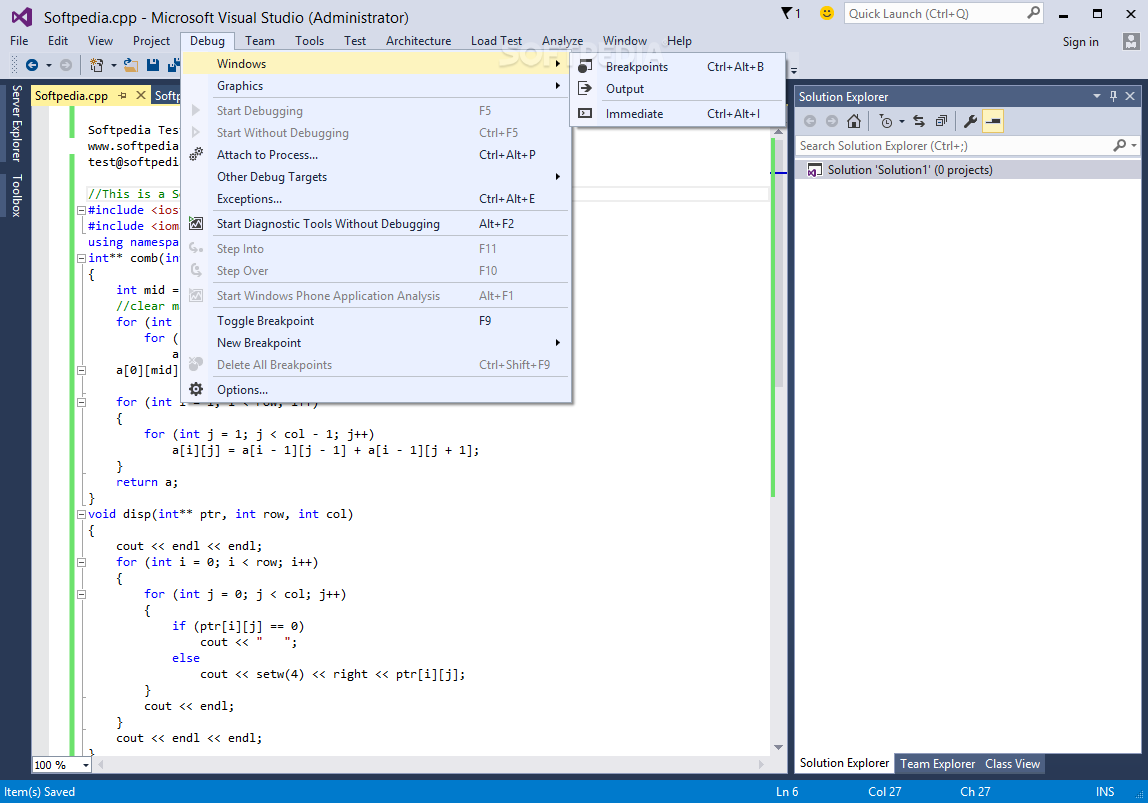The height and width of the screenshot is (803, 1148).
Task: Click the Forward arrow in Solution Explorer toolbar
Action: pos(832,122)
